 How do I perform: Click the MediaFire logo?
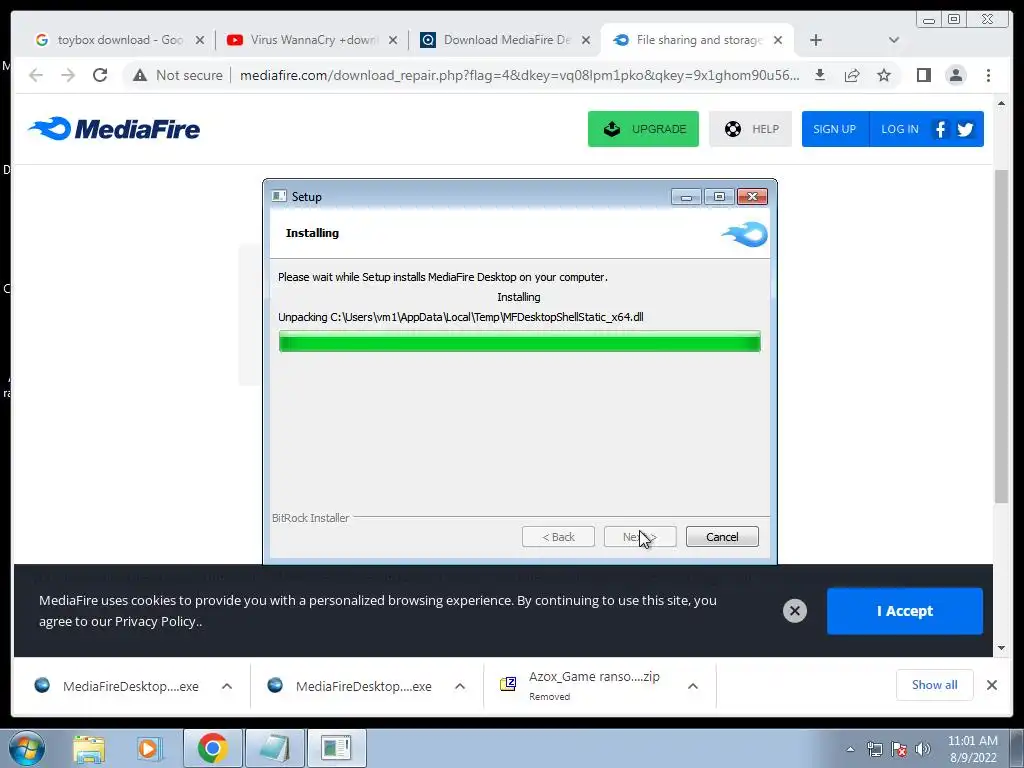point(114,129)
